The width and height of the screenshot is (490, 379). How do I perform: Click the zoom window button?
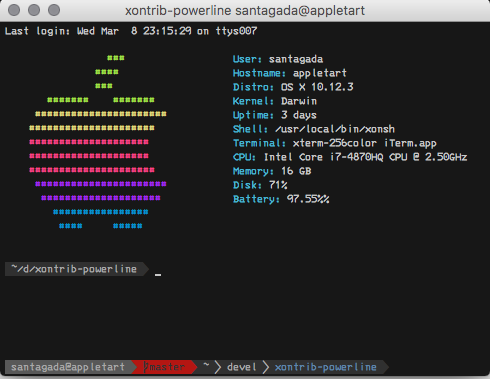coord(54,10)
